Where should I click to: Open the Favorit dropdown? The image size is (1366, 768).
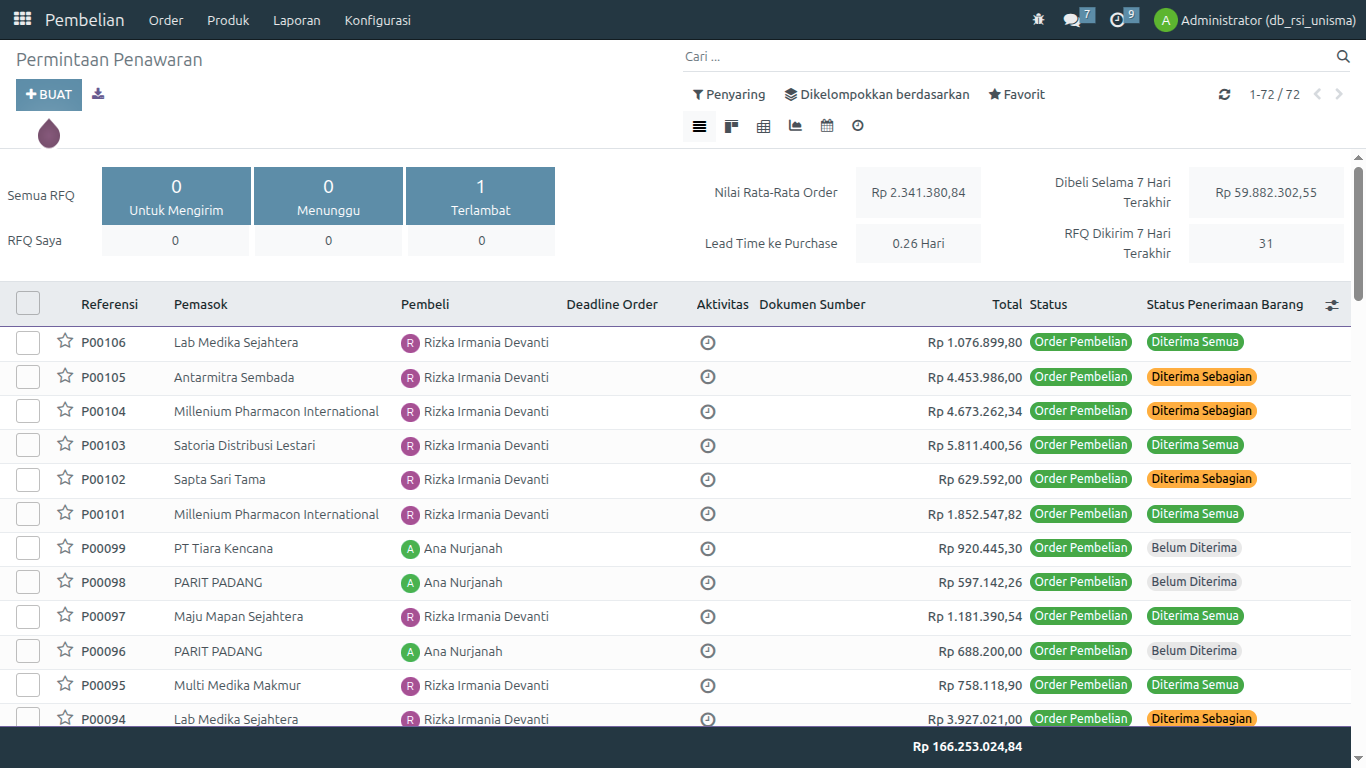[x=1017, y=94]
